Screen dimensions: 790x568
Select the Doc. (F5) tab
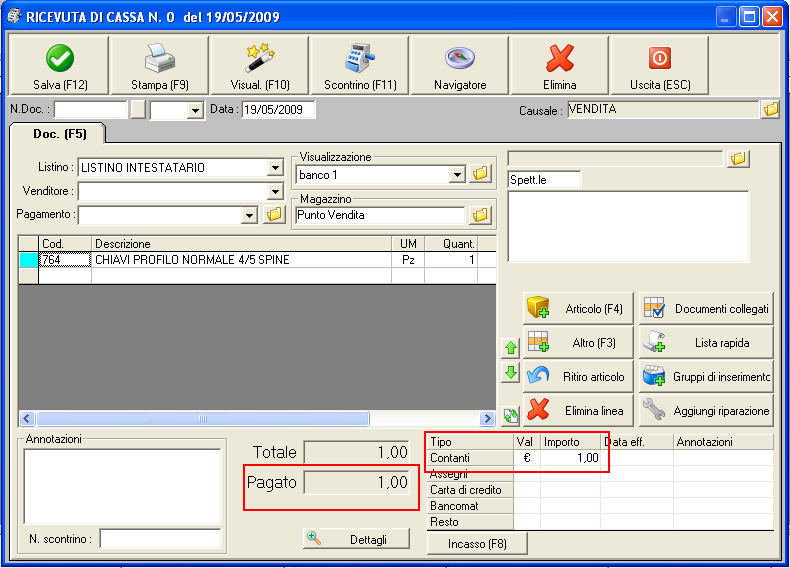(x=58, y=134)
